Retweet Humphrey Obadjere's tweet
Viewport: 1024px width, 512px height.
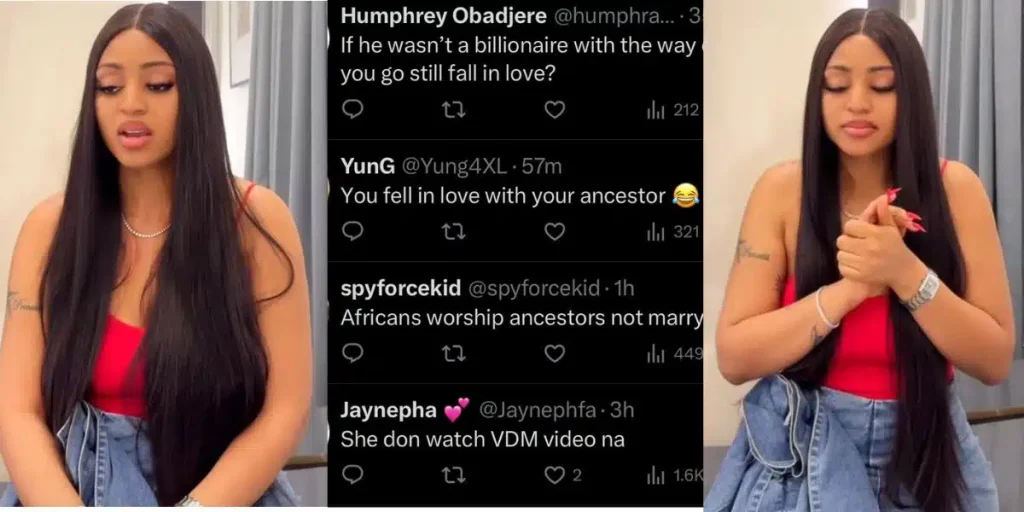point(453,110)
